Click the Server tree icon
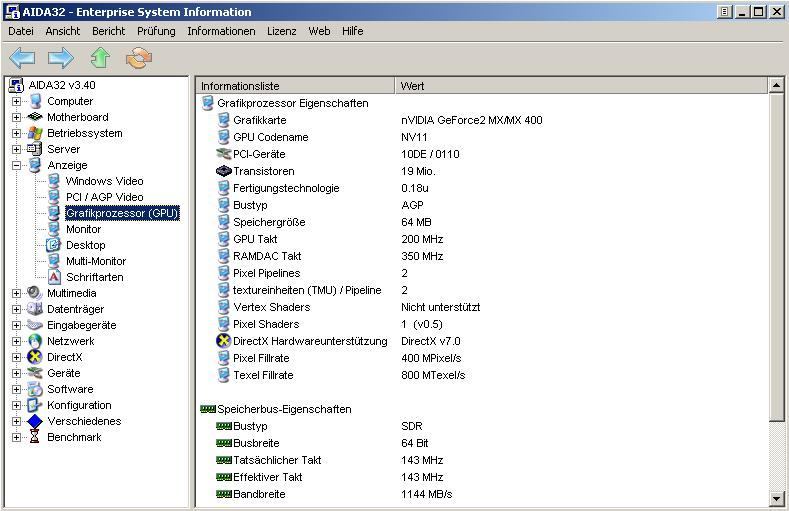Viewport: 789px width, 511px height. 34,149
